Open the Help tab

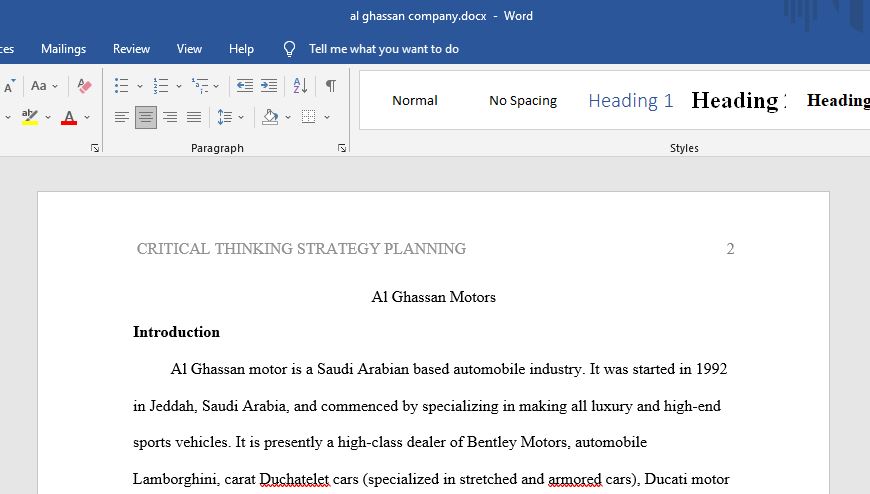[x=241, y=49]
